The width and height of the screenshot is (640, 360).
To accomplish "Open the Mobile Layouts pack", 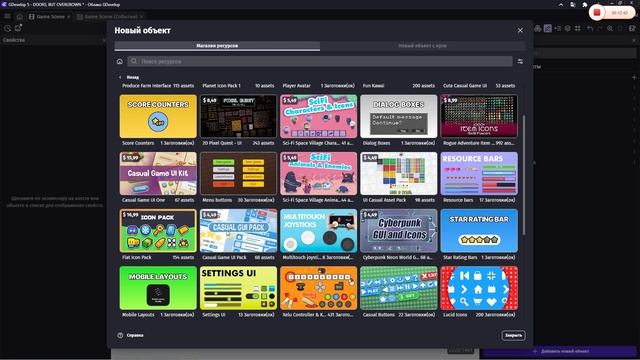I will click(x=158, y=288).
